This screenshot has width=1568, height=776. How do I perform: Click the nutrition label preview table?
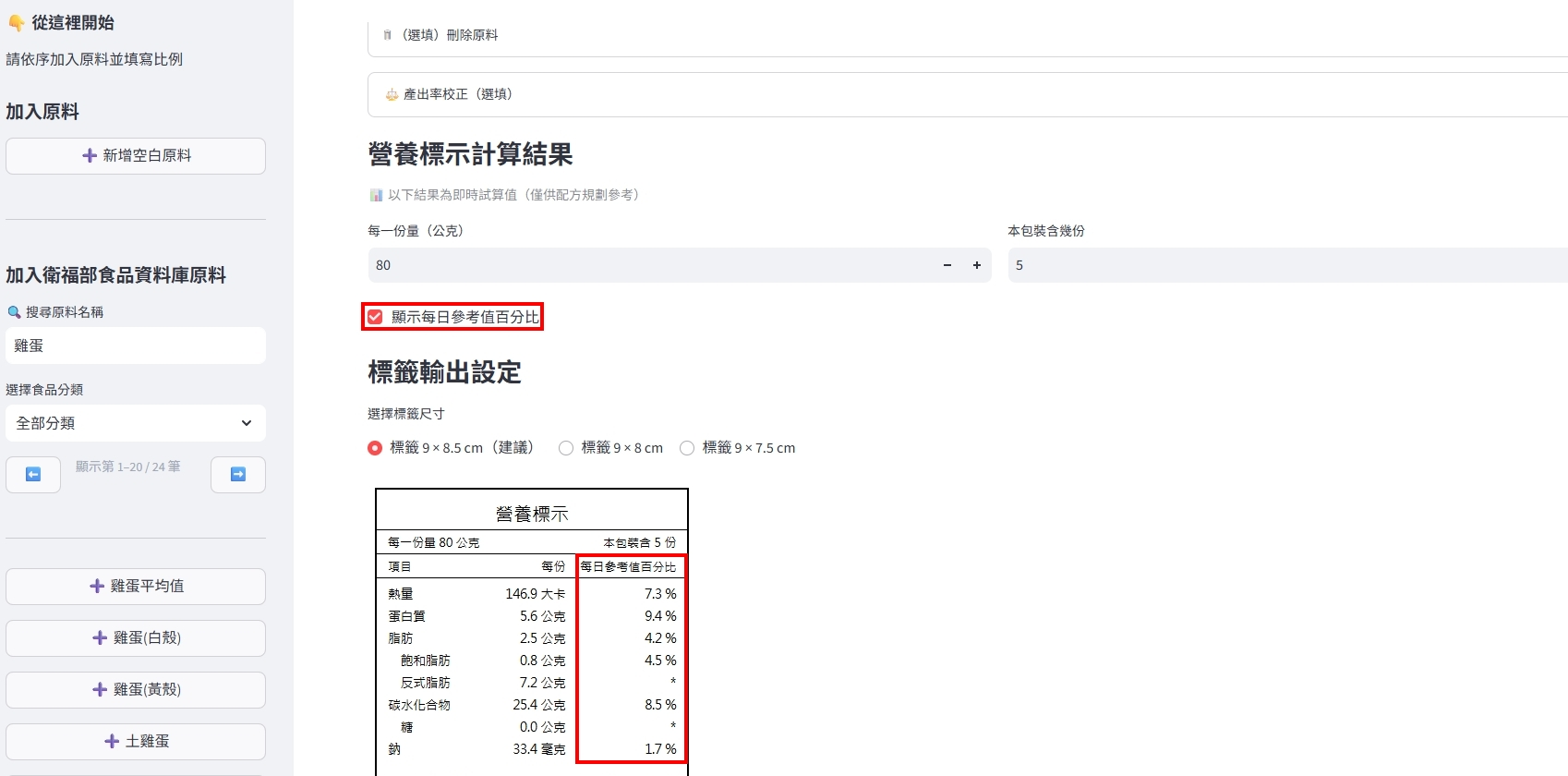(532, 633)
